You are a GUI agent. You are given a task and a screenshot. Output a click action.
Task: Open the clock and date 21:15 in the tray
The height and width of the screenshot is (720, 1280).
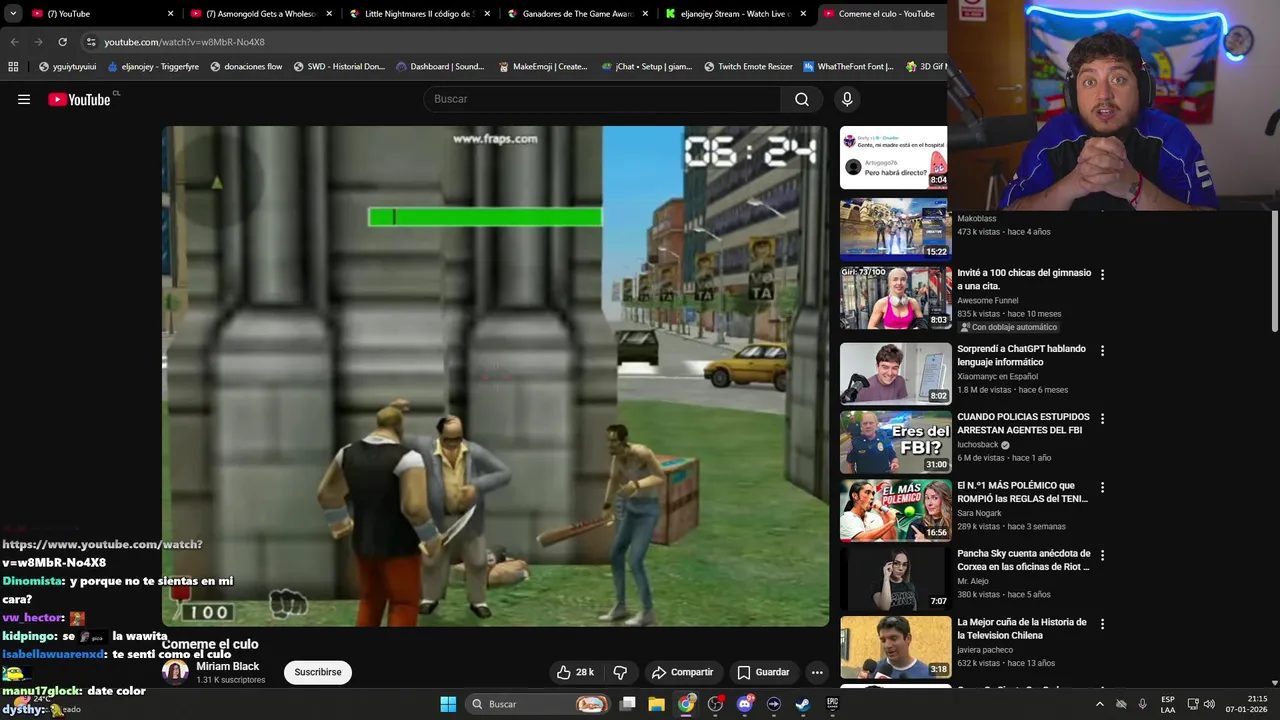(x=1247, y=704)
